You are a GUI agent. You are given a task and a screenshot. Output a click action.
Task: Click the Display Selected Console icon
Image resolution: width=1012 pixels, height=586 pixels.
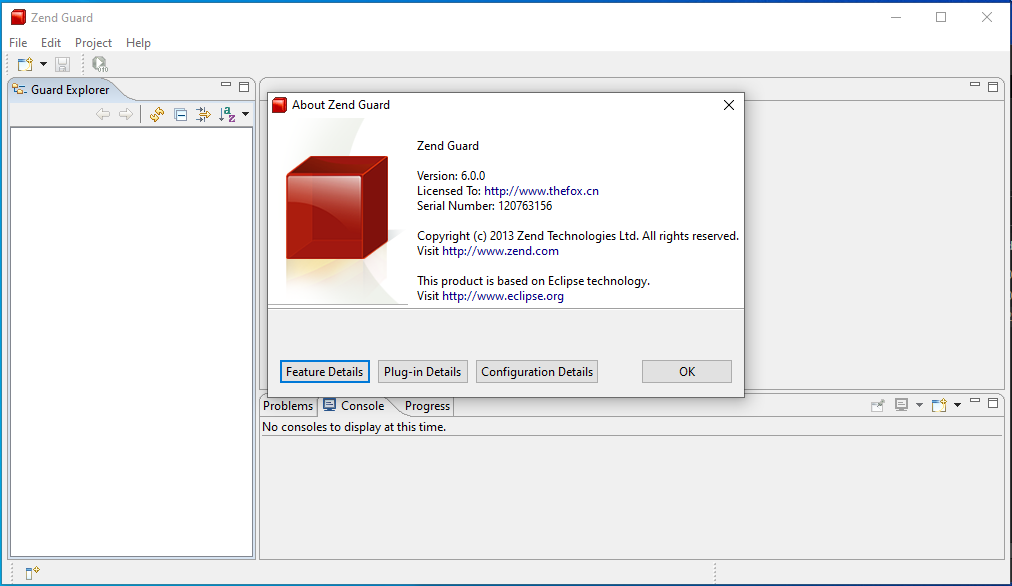click(902, 405)
